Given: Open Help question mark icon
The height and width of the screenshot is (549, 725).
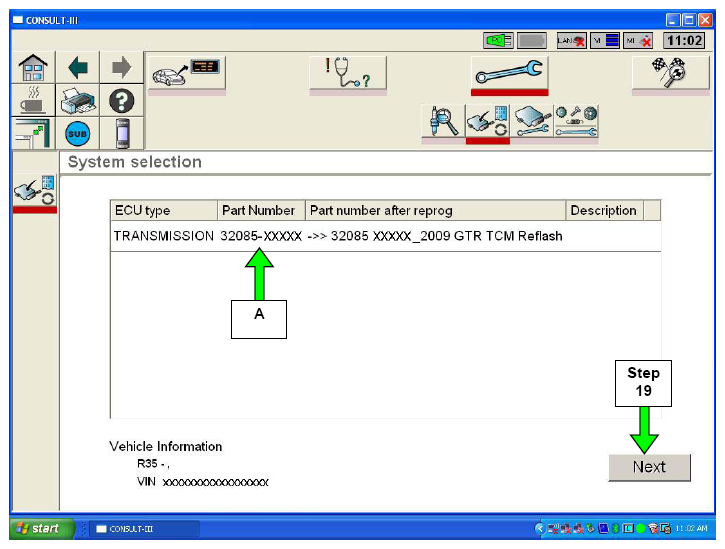Looking at the screenshot, I should click(121, 100).
